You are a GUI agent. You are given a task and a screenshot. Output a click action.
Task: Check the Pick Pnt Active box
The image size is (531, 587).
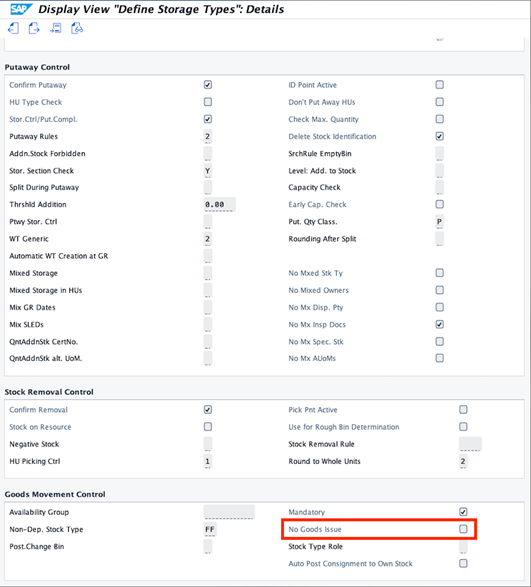point(463,410)
